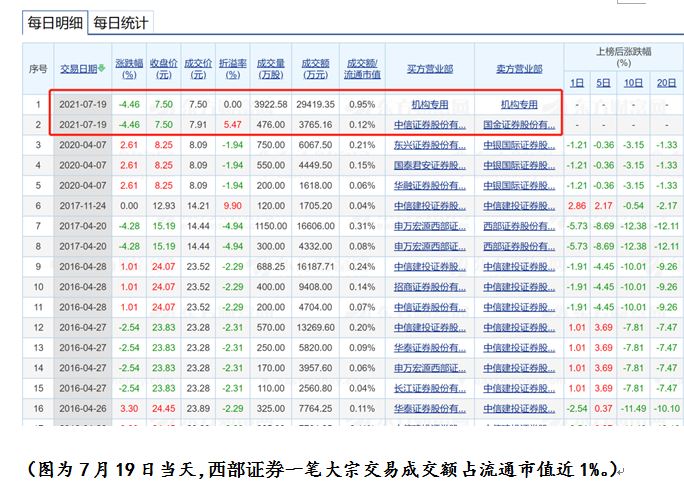Open buyer 中信证券股份有... in row 11
The image size is (684, 482).
coord(430,307)
